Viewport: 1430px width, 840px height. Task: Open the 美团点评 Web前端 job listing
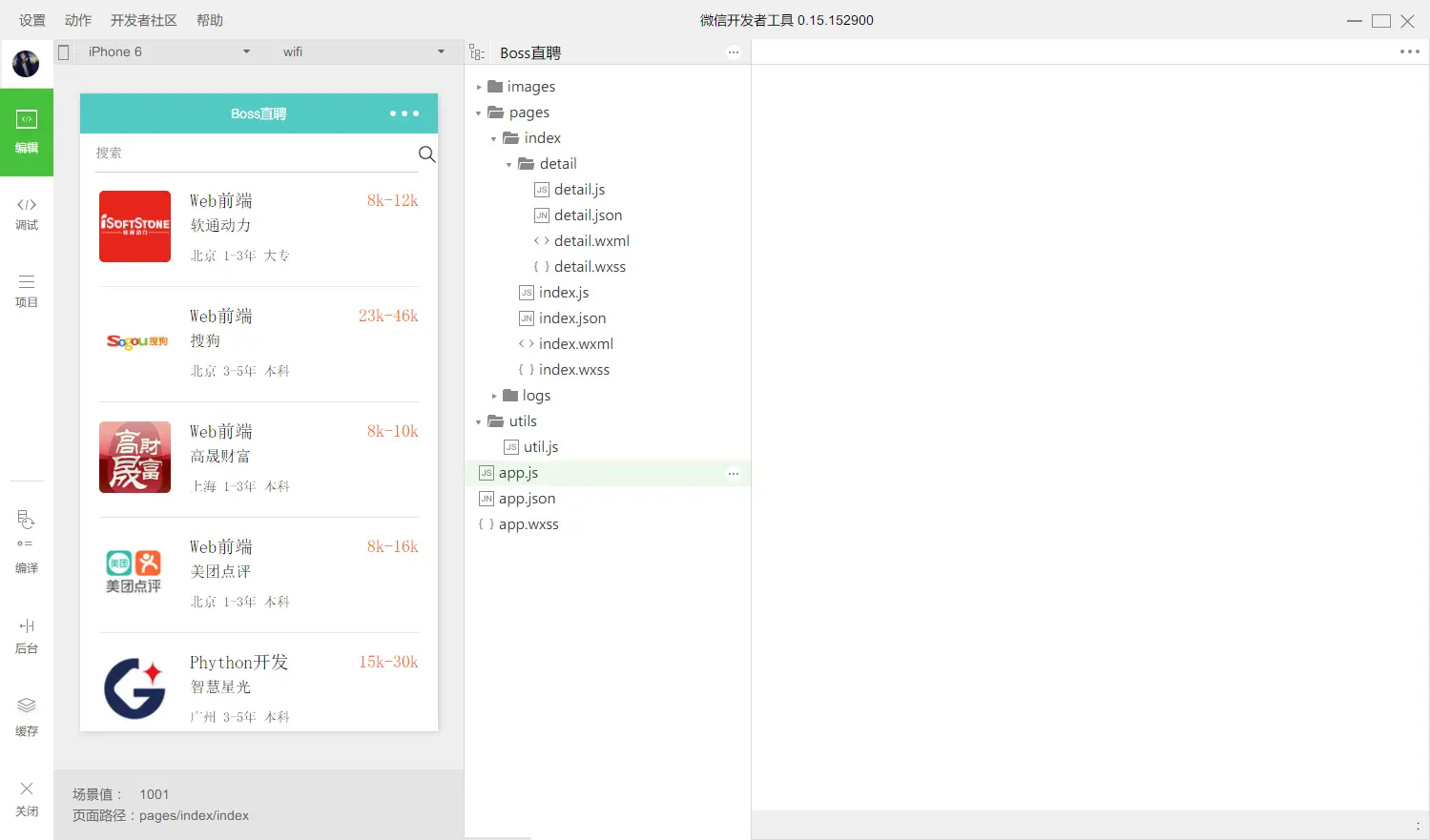pyautogui.click(x=259, y=575)
